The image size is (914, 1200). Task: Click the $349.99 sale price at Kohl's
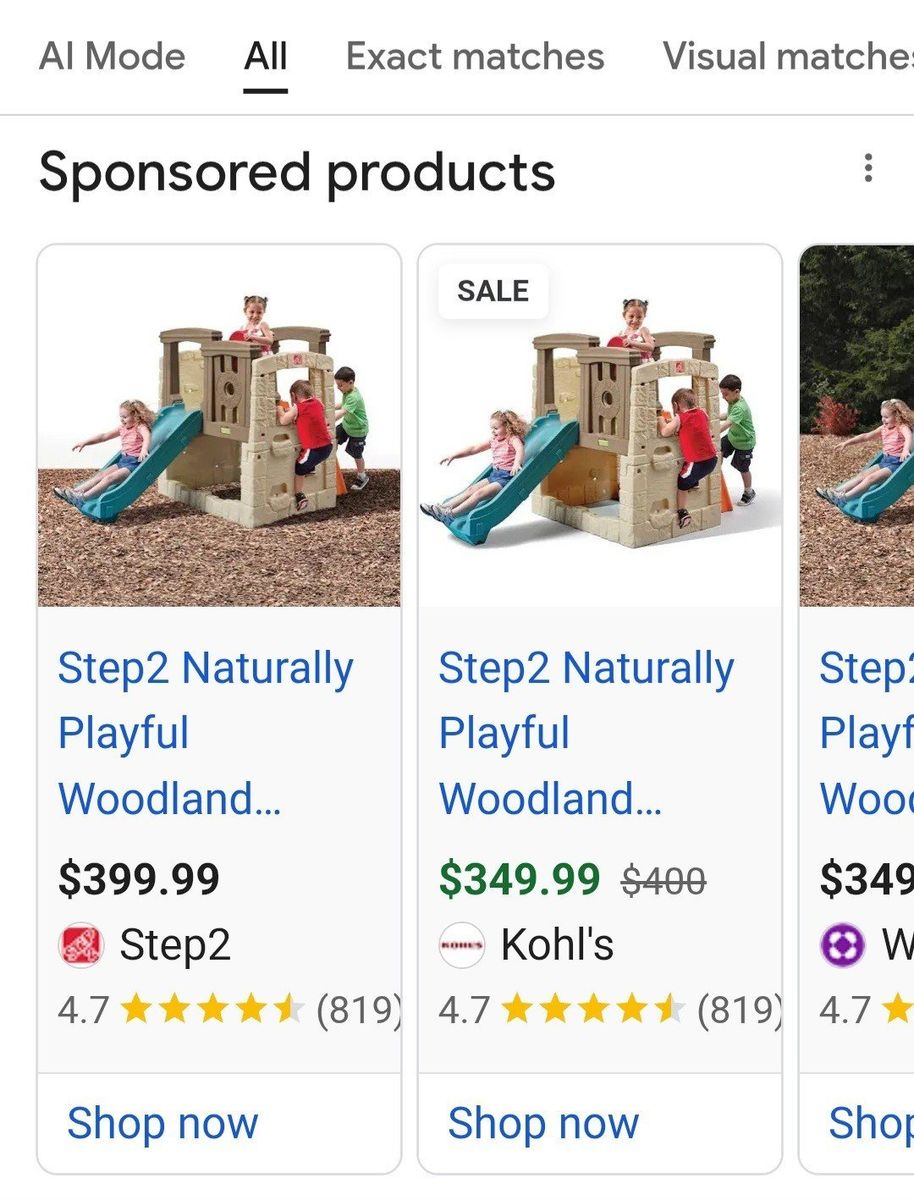coord(519,880)
